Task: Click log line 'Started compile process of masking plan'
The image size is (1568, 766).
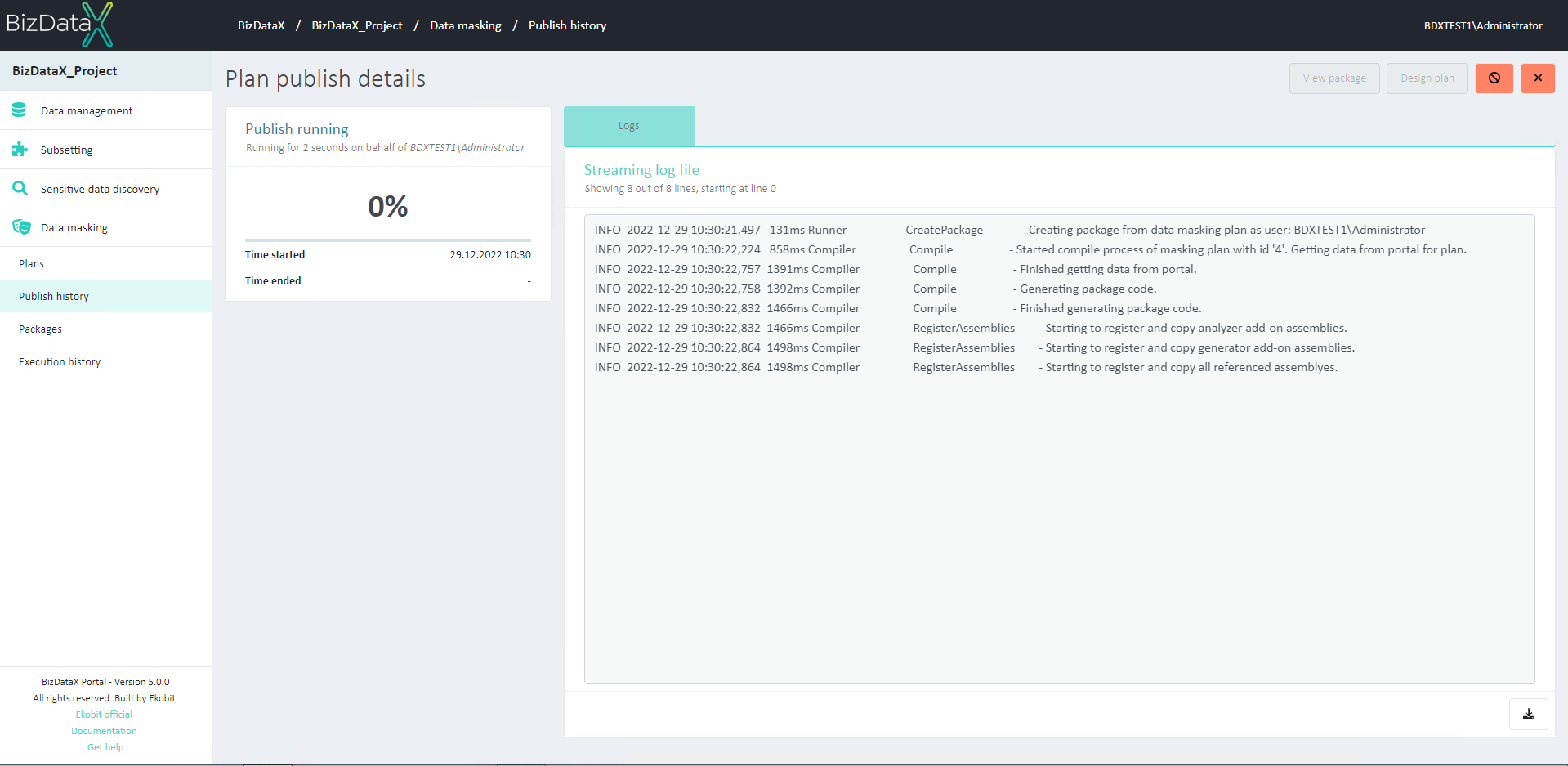Action: (x=1030, y=249)
